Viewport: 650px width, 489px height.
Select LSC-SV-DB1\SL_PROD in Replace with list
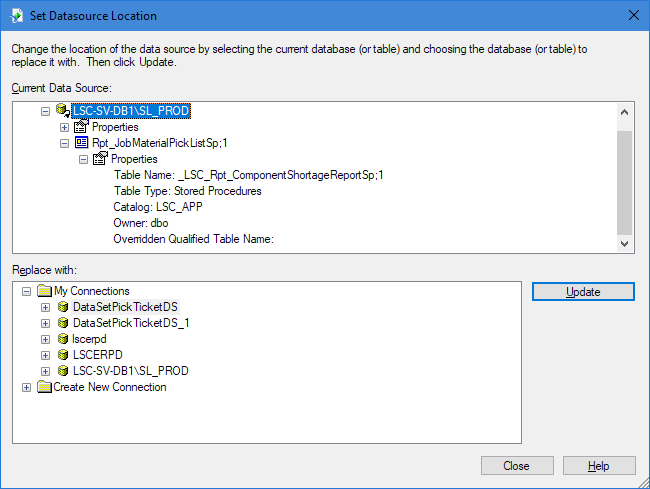[x=130, y=371]
